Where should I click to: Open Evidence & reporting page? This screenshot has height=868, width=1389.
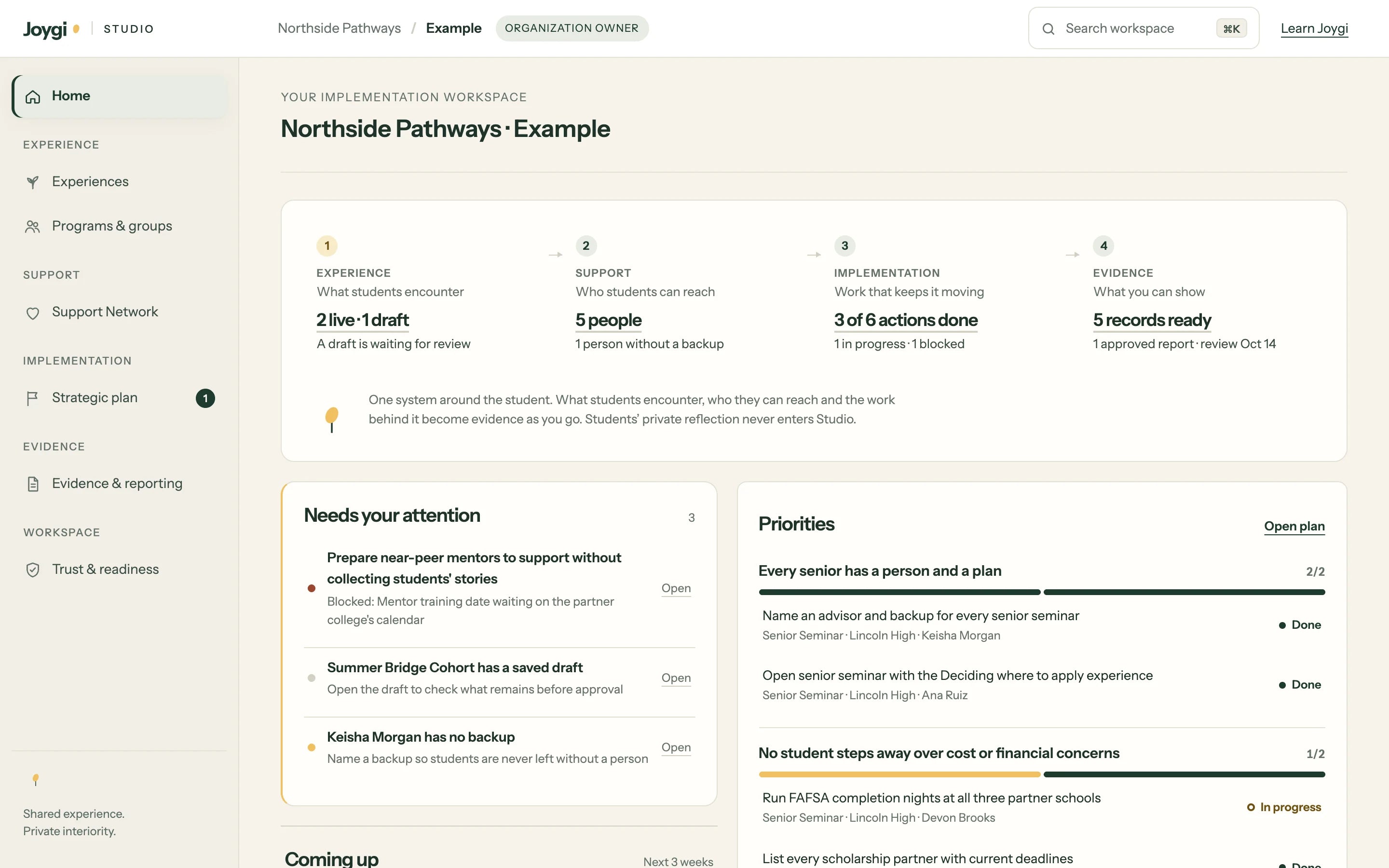pos(120,484)
